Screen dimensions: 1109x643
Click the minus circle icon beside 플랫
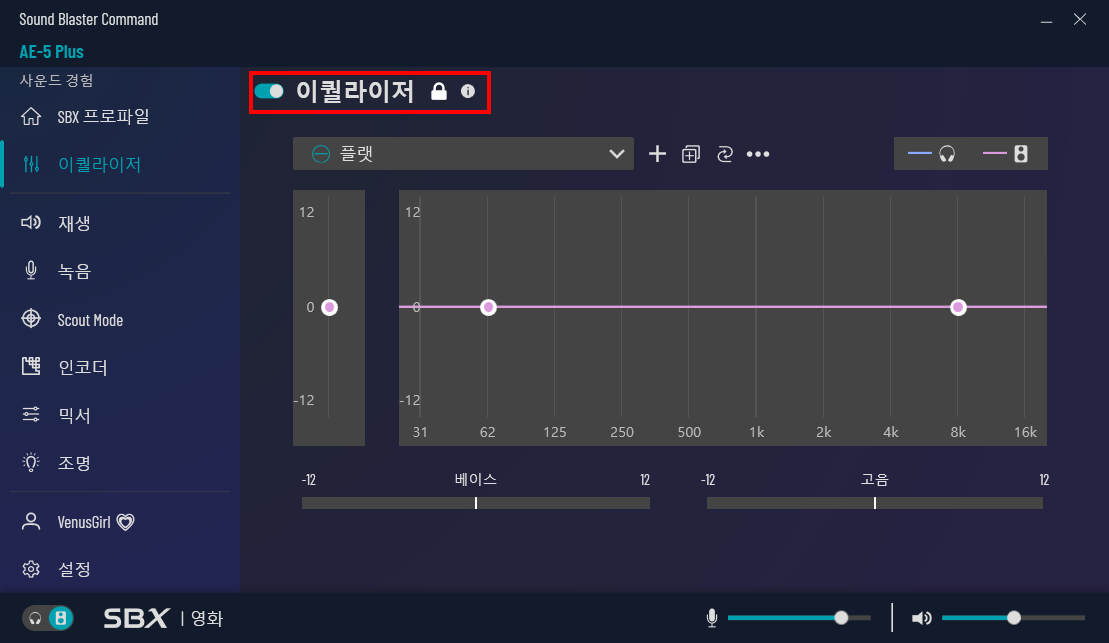(x=320, y=153)
